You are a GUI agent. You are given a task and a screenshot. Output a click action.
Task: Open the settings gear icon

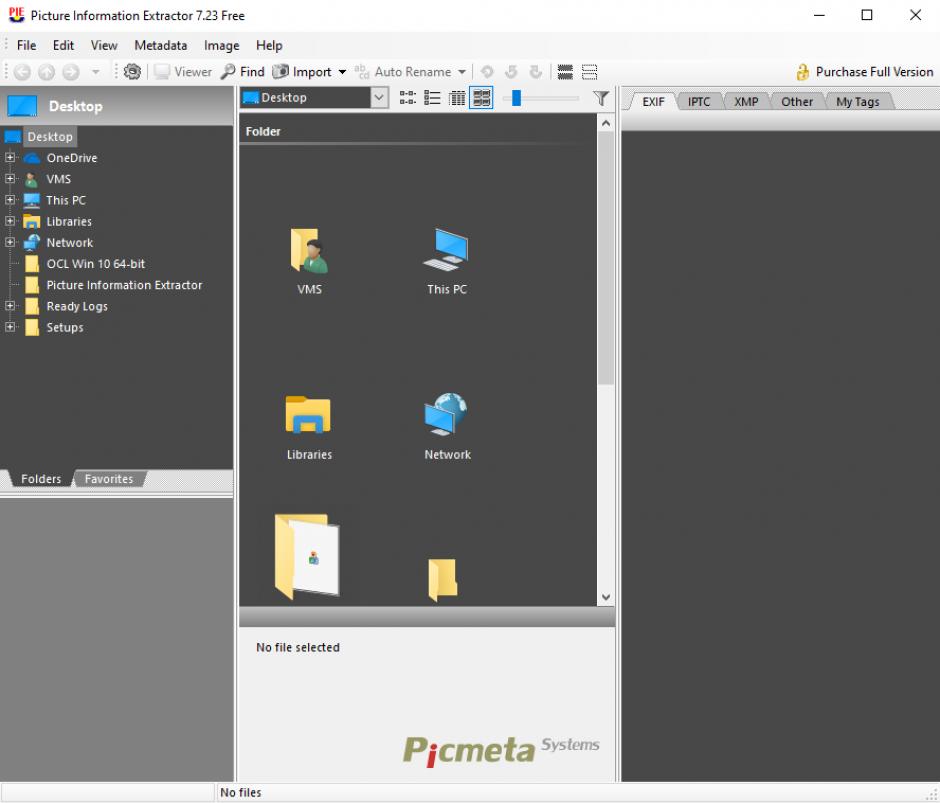point(132,72)
